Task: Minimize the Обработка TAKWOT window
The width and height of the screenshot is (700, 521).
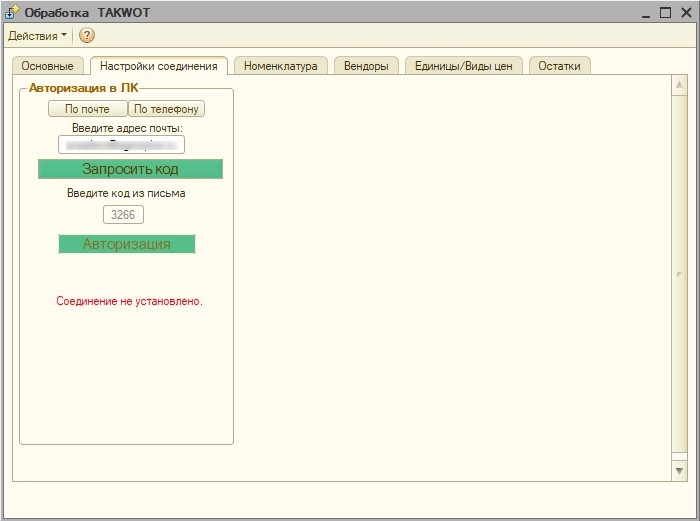Action: pos(643,13)
